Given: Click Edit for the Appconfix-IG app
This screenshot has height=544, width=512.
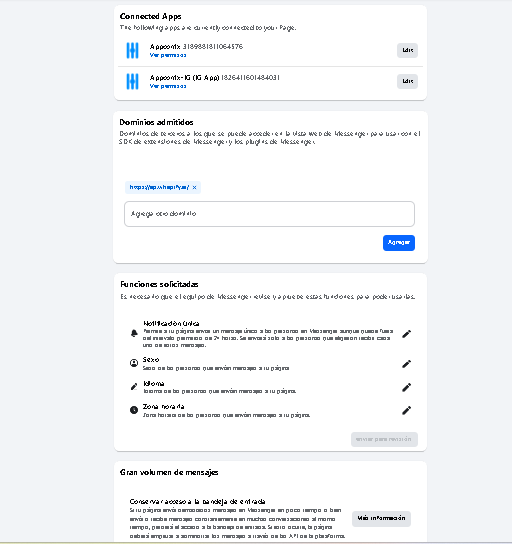Looking at the screenshot, I should 407,81.
